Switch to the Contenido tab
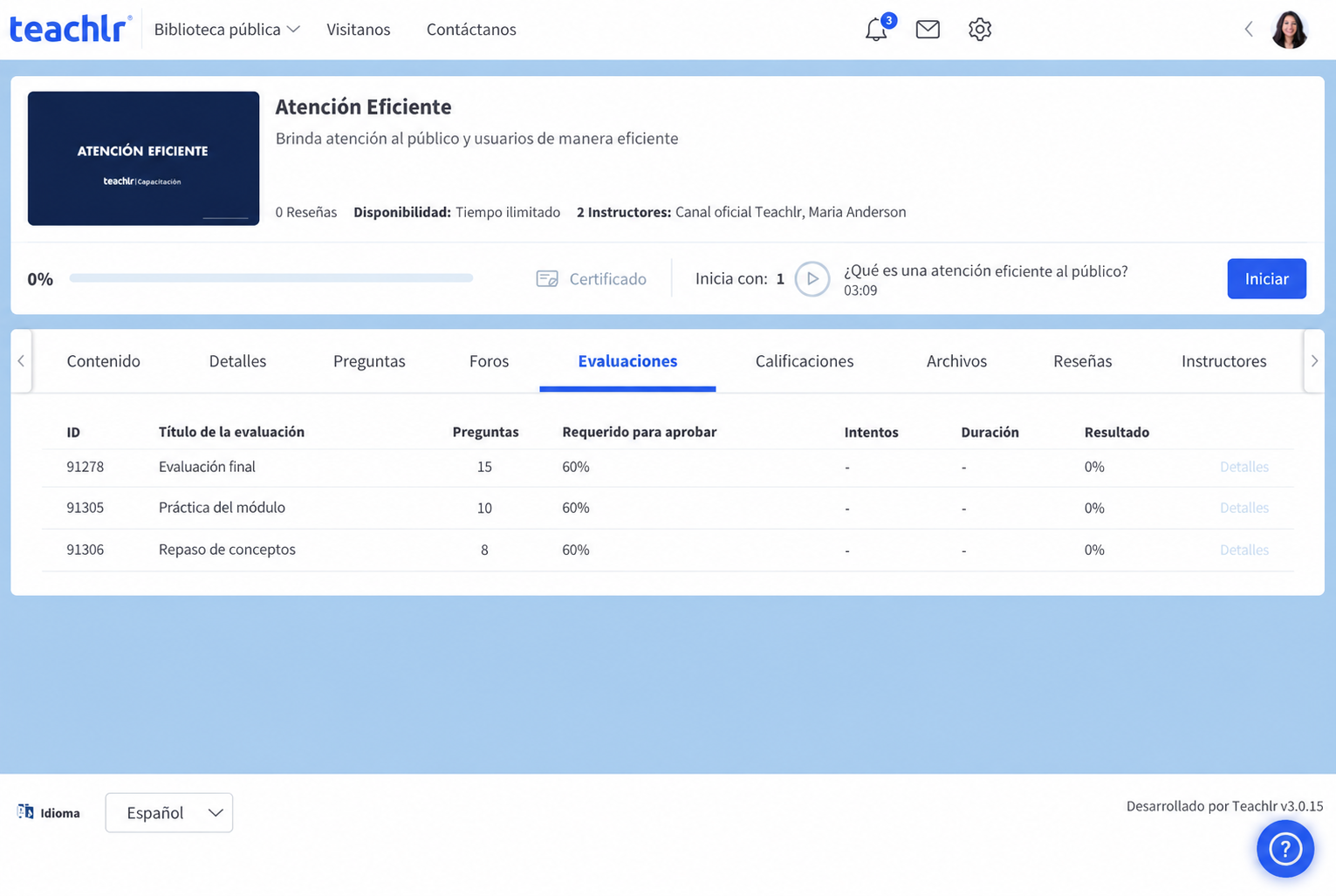 [x=103, y=361]
